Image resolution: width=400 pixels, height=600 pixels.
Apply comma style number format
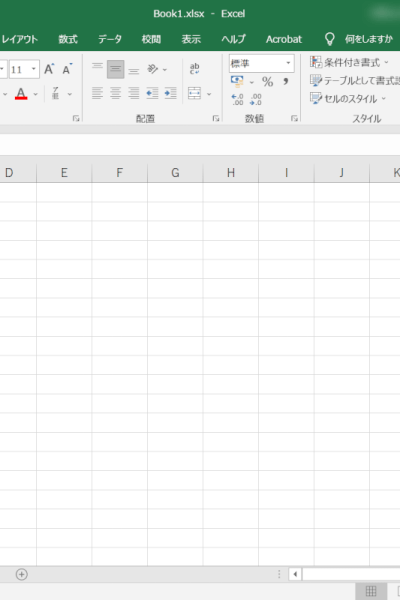[x=286, y=82]
